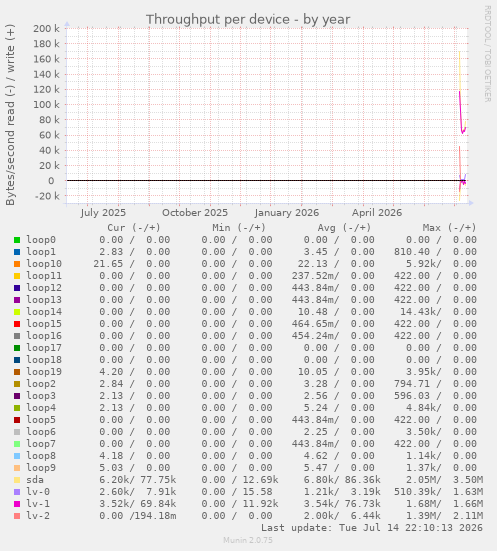Click the lv-1 current write value '69.84k'

[158, 504]
